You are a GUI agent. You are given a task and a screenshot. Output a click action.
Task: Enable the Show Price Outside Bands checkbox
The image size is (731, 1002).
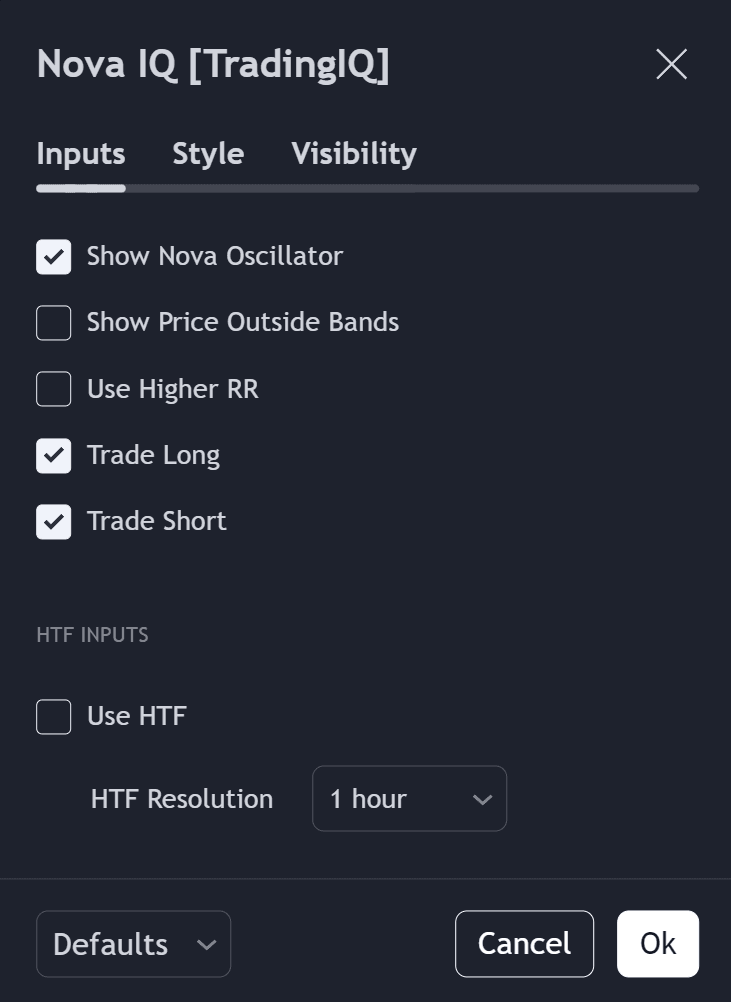(53, 322)
